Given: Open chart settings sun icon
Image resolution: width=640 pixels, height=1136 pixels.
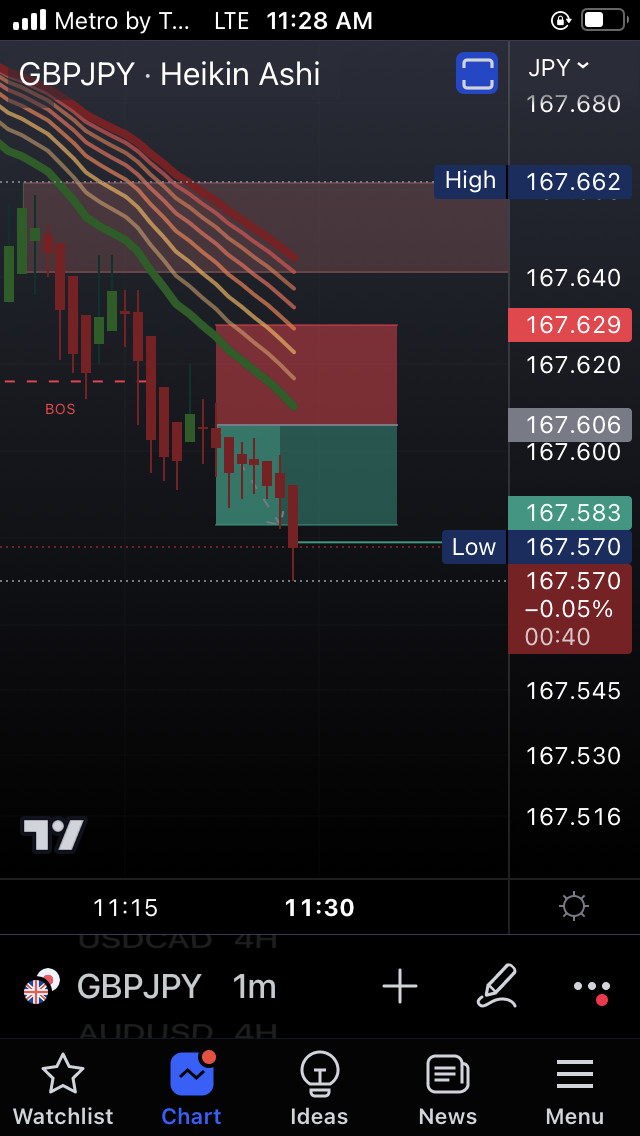Looking at the screenshot, I should tap(574, 906).
